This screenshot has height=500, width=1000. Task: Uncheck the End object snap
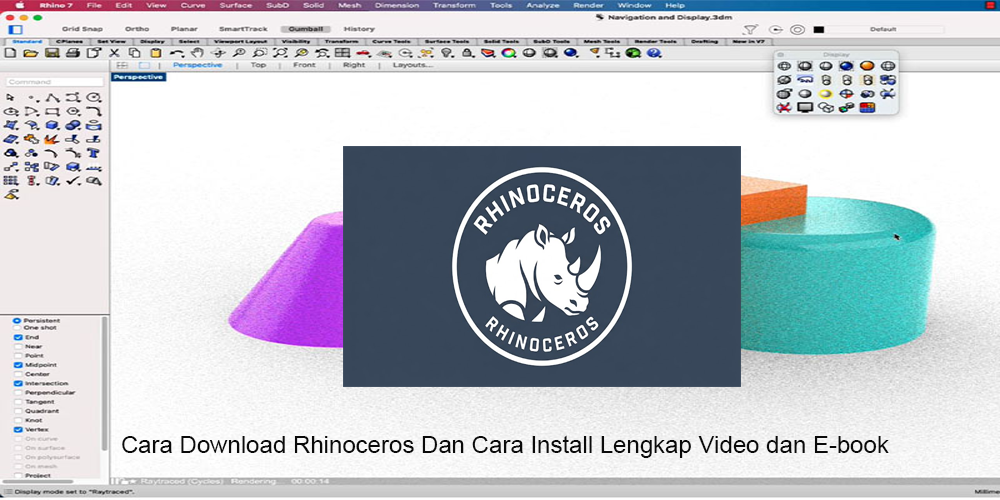18,337
